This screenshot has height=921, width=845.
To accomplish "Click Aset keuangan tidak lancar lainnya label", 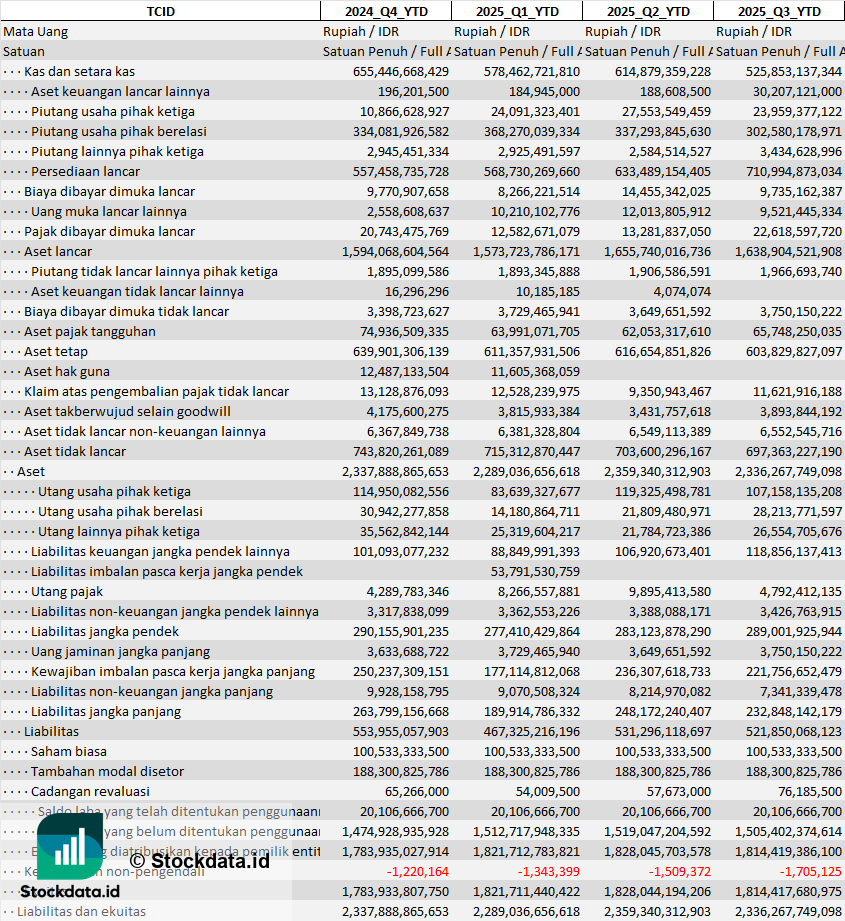I will coord(137,291).
